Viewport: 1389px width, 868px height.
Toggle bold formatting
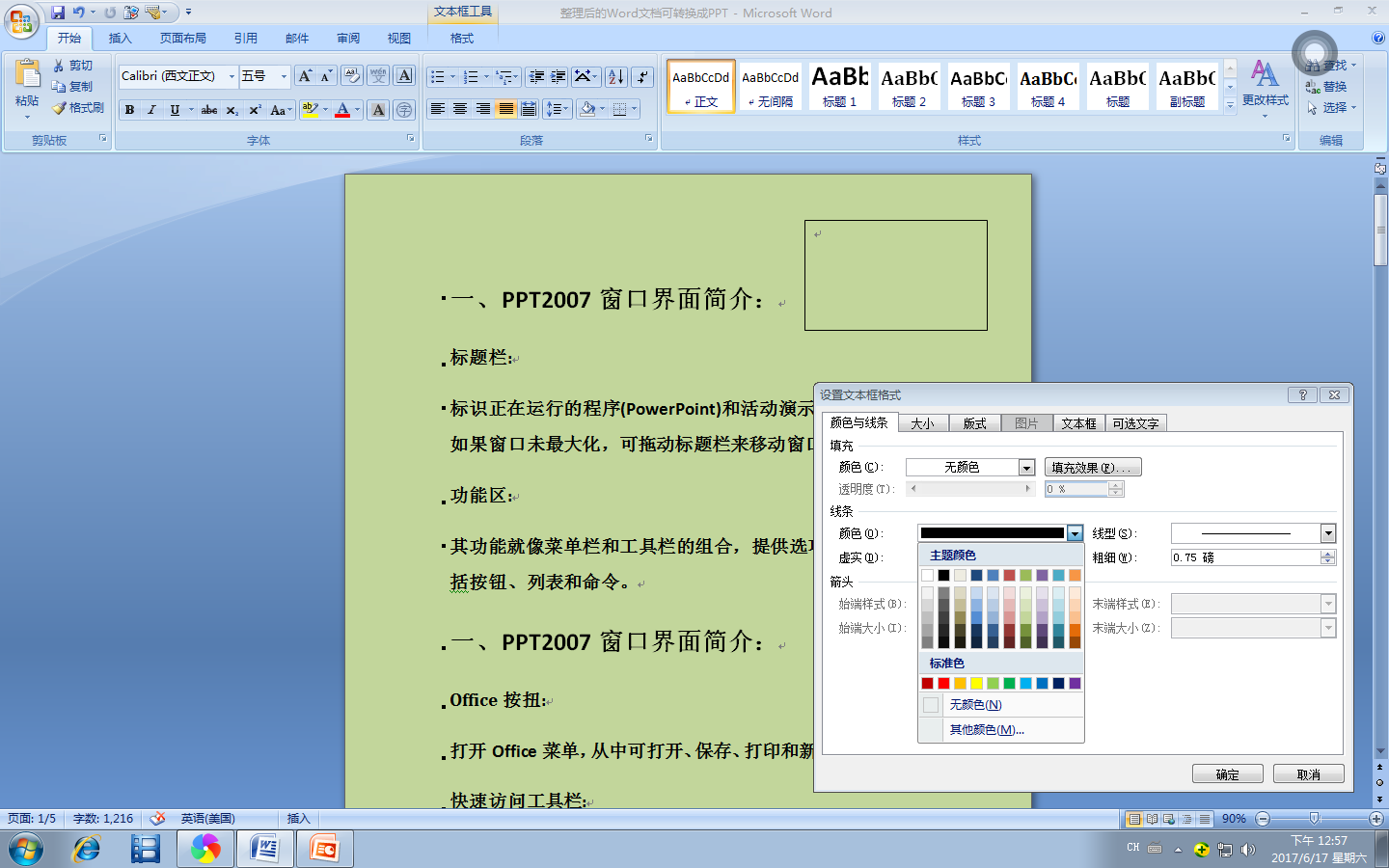tap(129, 109)
